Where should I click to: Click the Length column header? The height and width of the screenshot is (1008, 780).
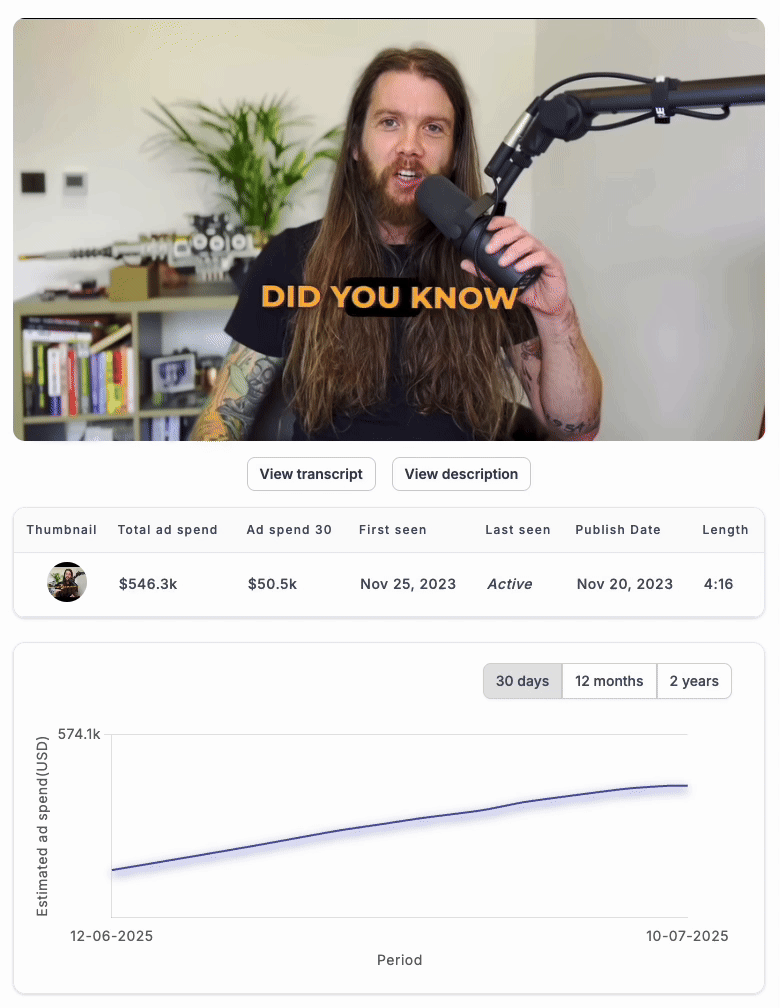725,530
